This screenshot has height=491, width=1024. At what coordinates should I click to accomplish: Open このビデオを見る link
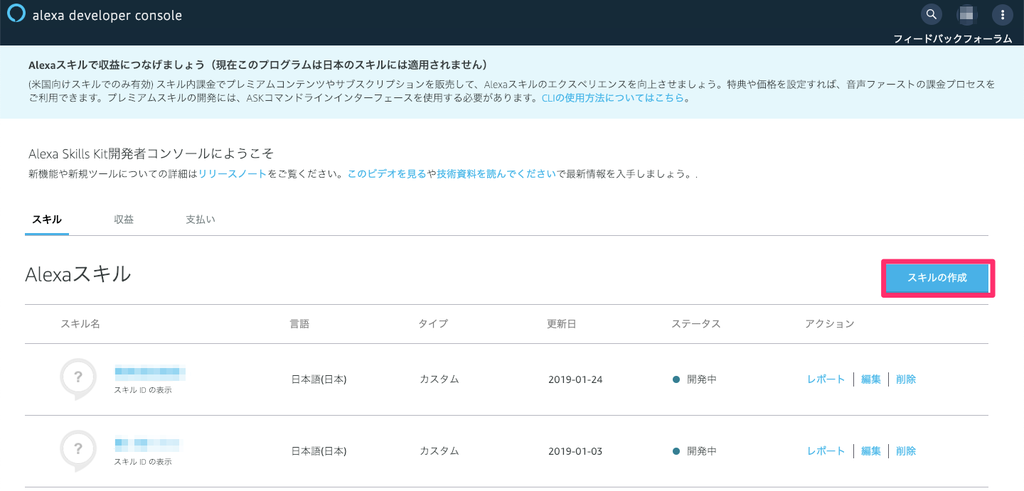(387, 175)
